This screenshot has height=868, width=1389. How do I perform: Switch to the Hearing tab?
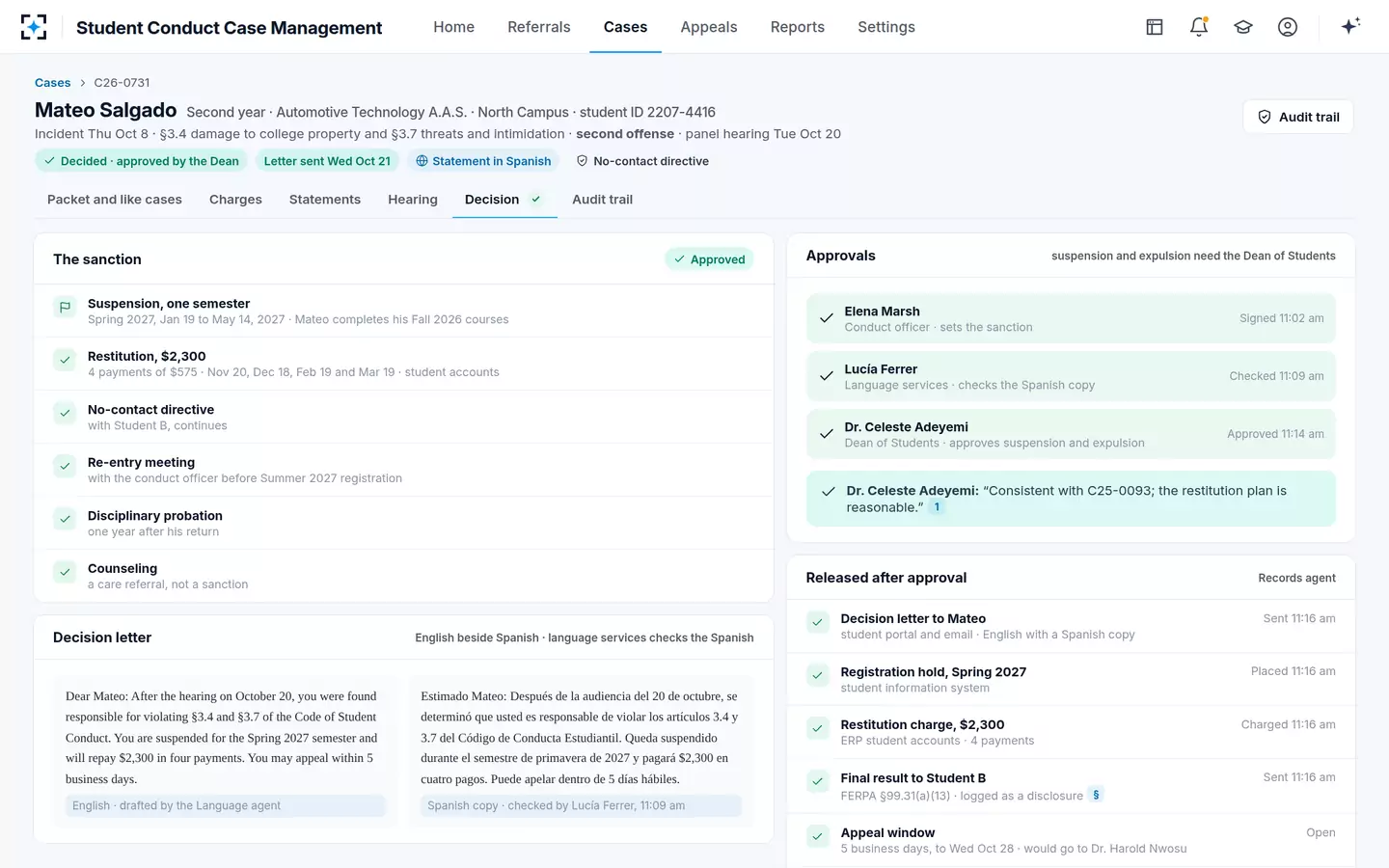pos(413,200)
